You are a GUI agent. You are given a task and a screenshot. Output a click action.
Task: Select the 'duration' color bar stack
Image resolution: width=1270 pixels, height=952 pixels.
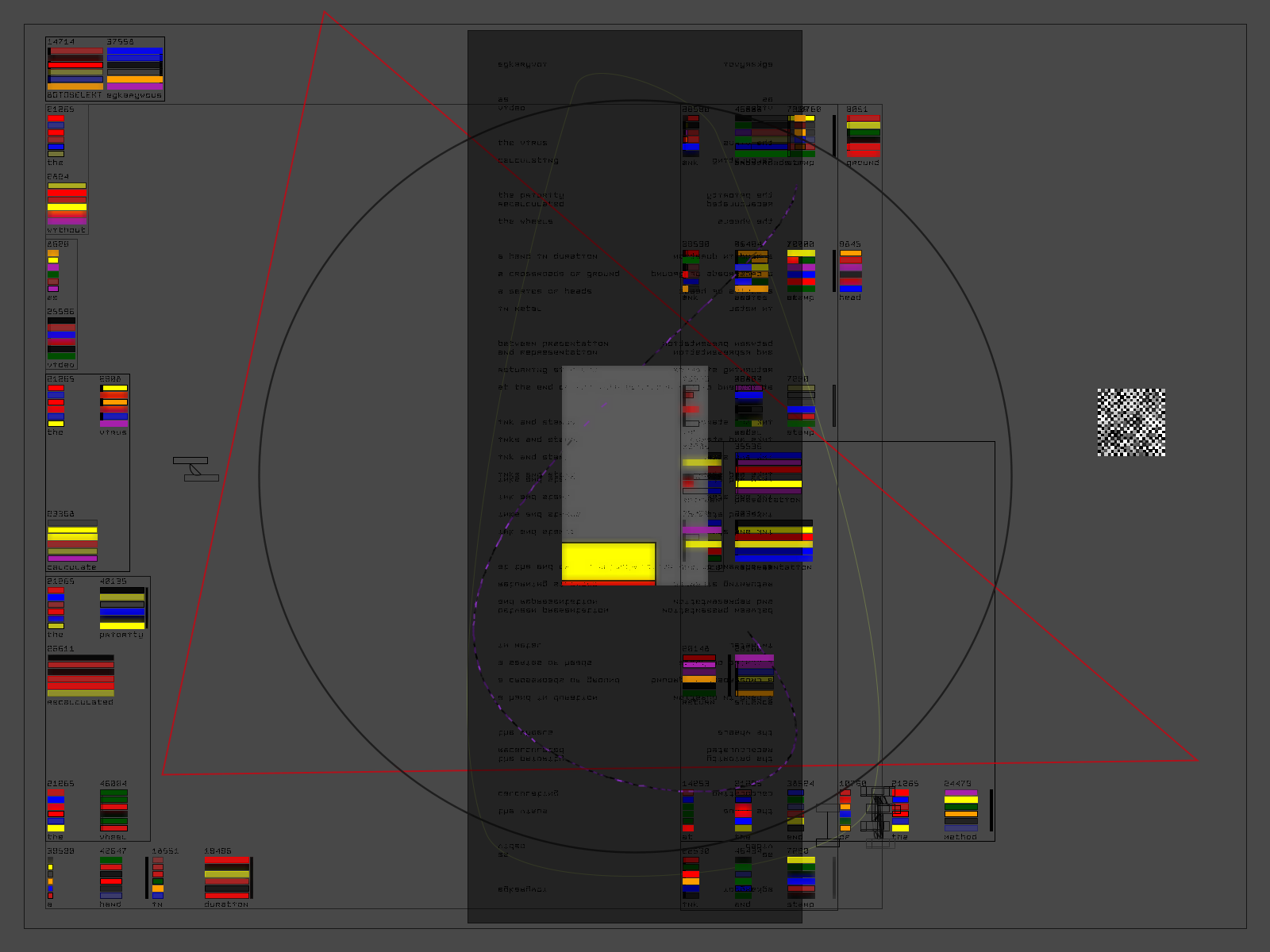pos(227,878)
